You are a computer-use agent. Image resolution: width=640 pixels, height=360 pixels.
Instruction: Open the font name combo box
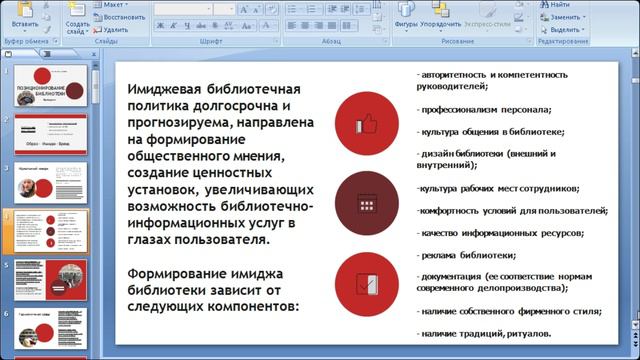tap(183, 9)
